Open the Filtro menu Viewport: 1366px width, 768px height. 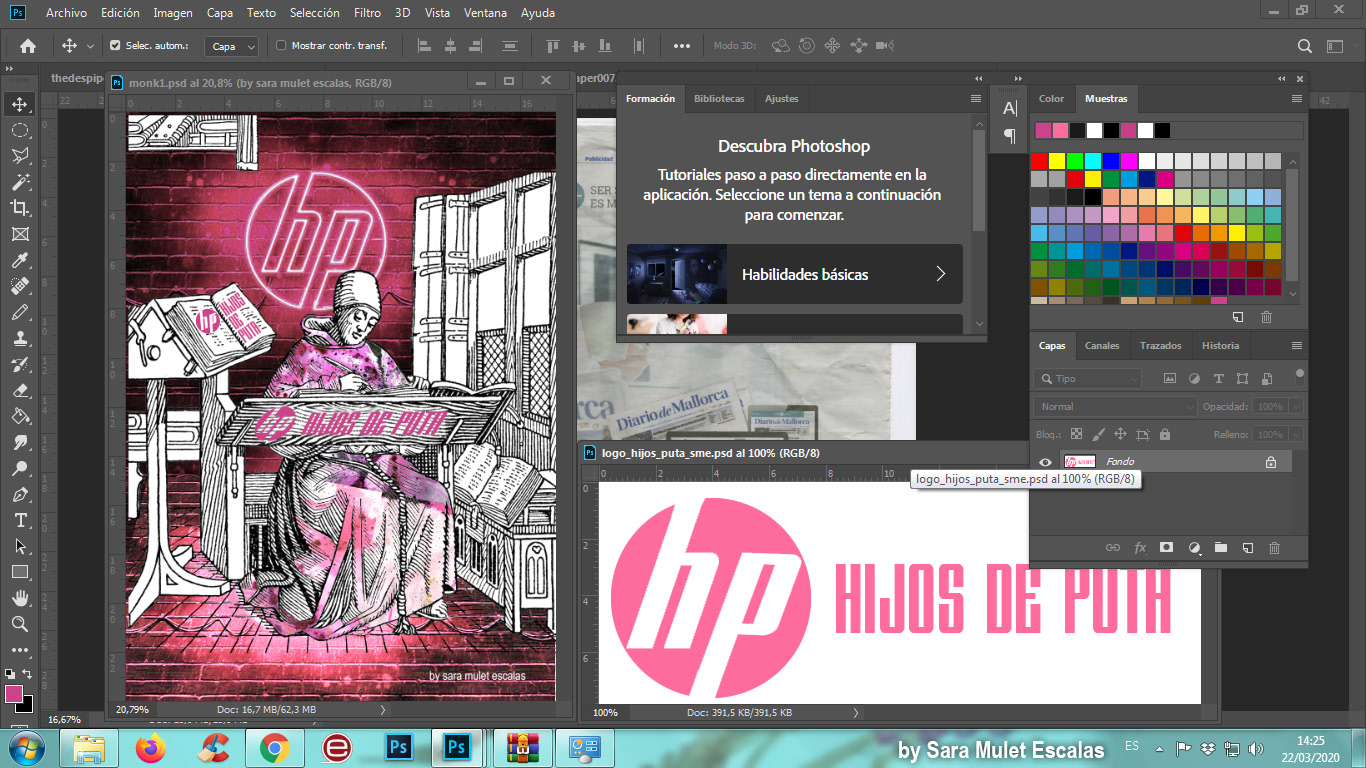coord(367,13)
